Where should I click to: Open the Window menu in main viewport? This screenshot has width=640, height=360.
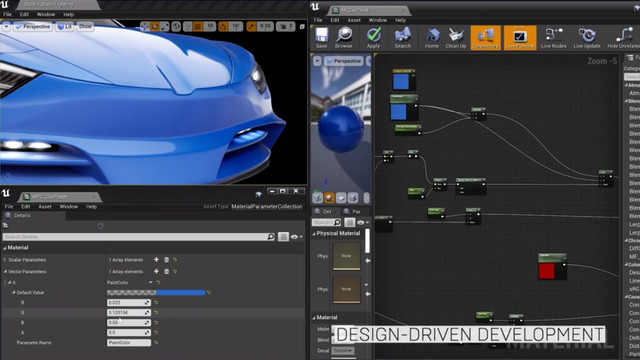click(46, 14)
